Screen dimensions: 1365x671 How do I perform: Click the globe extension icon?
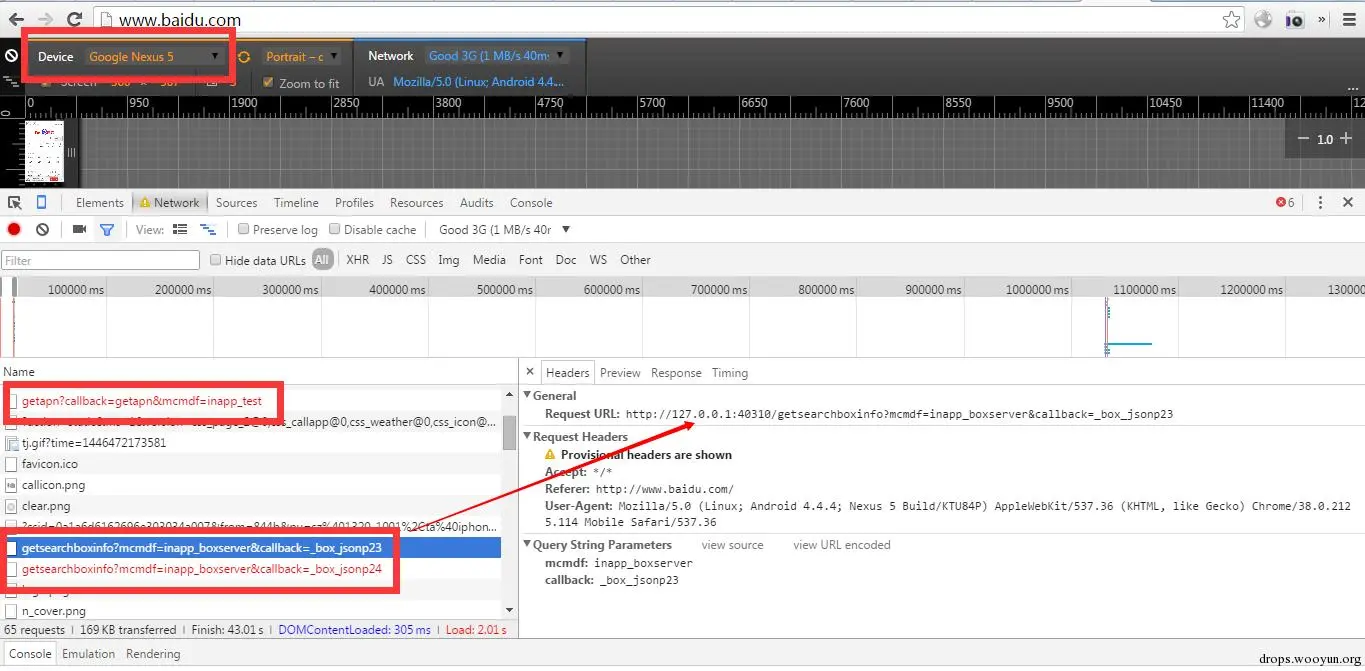[1263, 19]
